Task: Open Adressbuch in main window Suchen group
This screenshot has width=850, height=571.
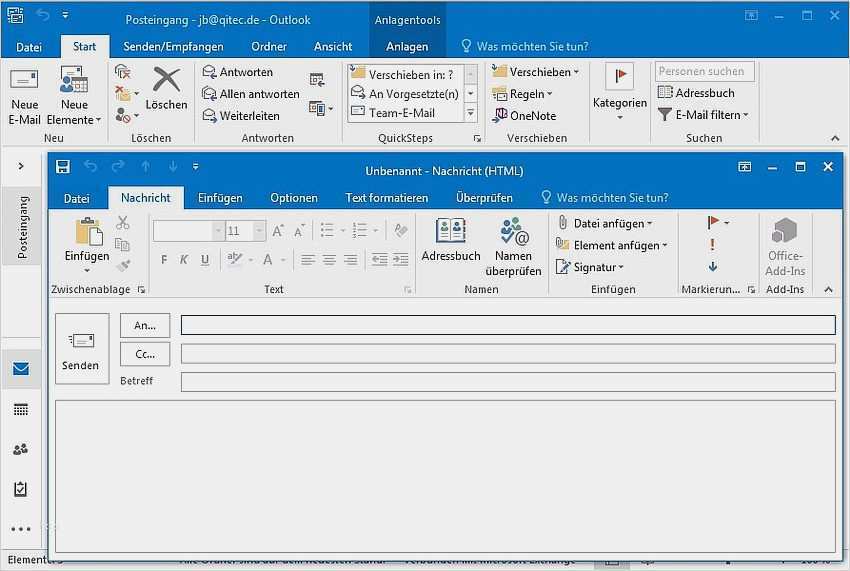Action: click(x=696, y=93)
